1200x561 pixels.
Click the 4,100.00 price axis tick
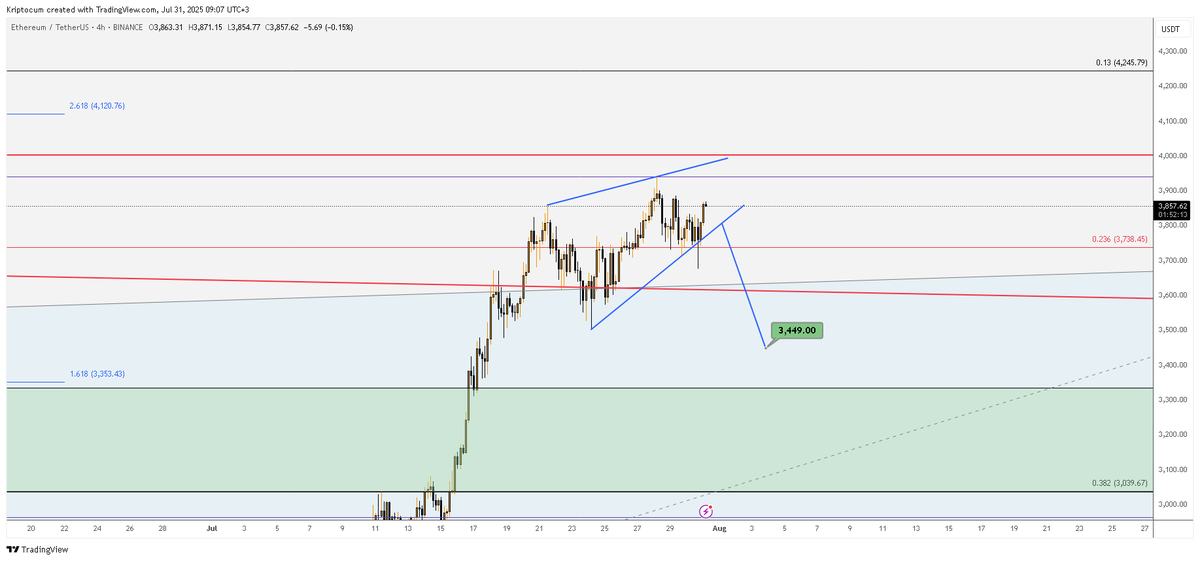pos(1172,121)
